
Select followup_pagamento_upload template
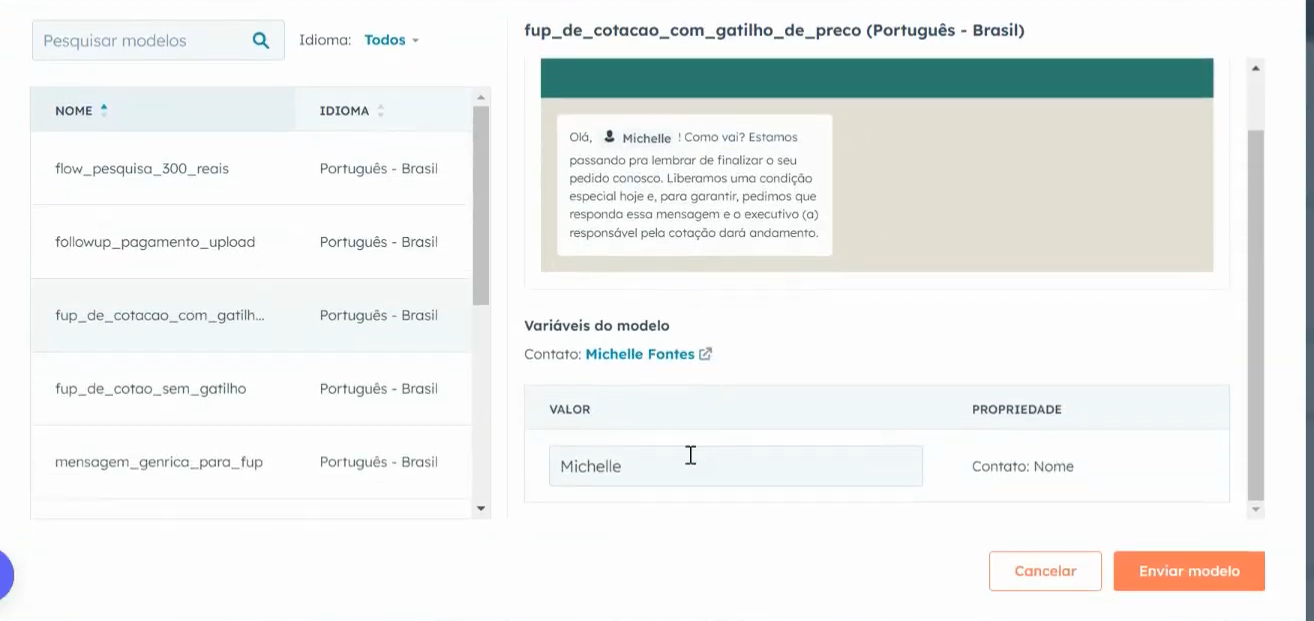[155, 242]
